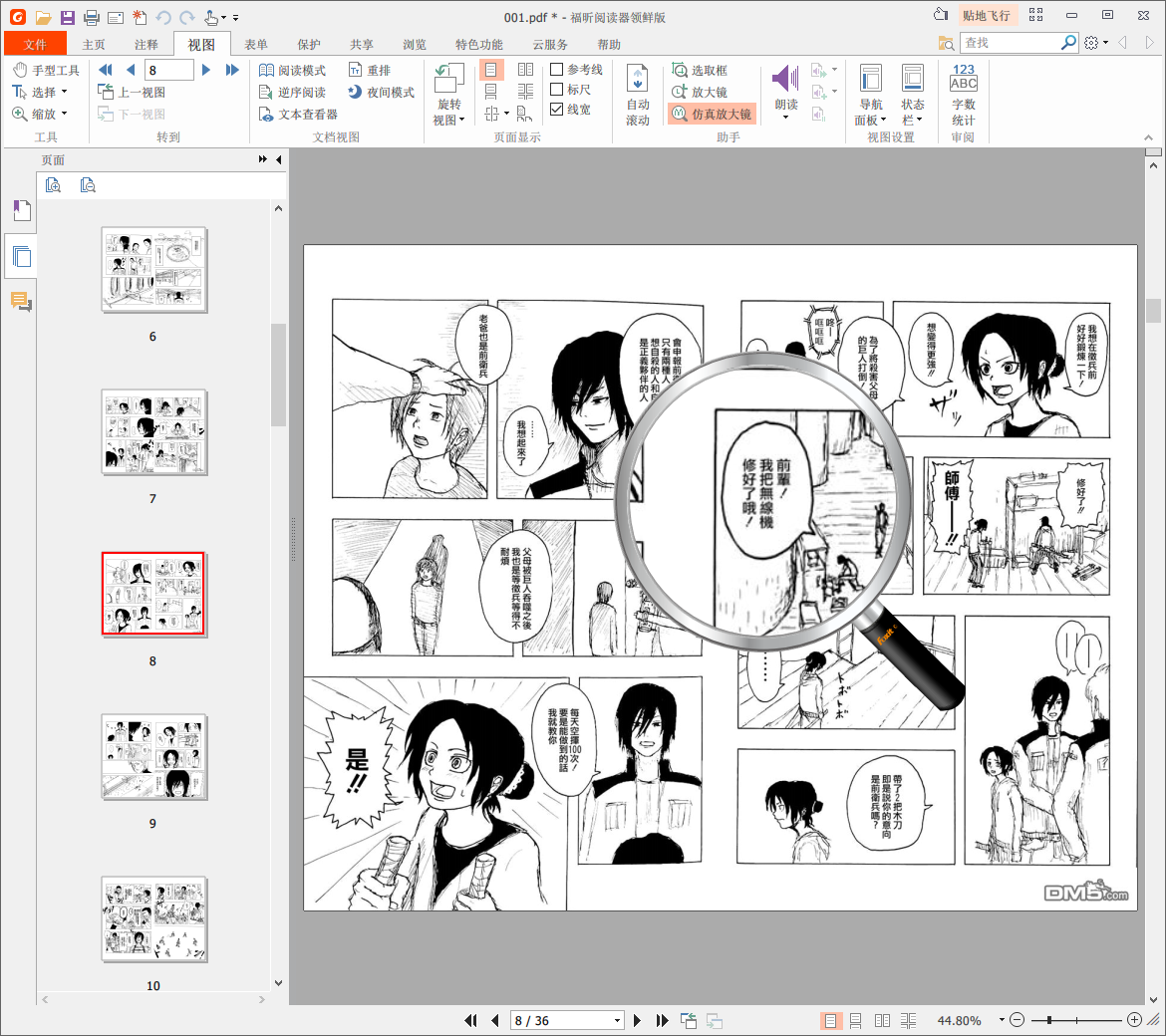Open the Word Count (字数统计) tool

[963, 95]
